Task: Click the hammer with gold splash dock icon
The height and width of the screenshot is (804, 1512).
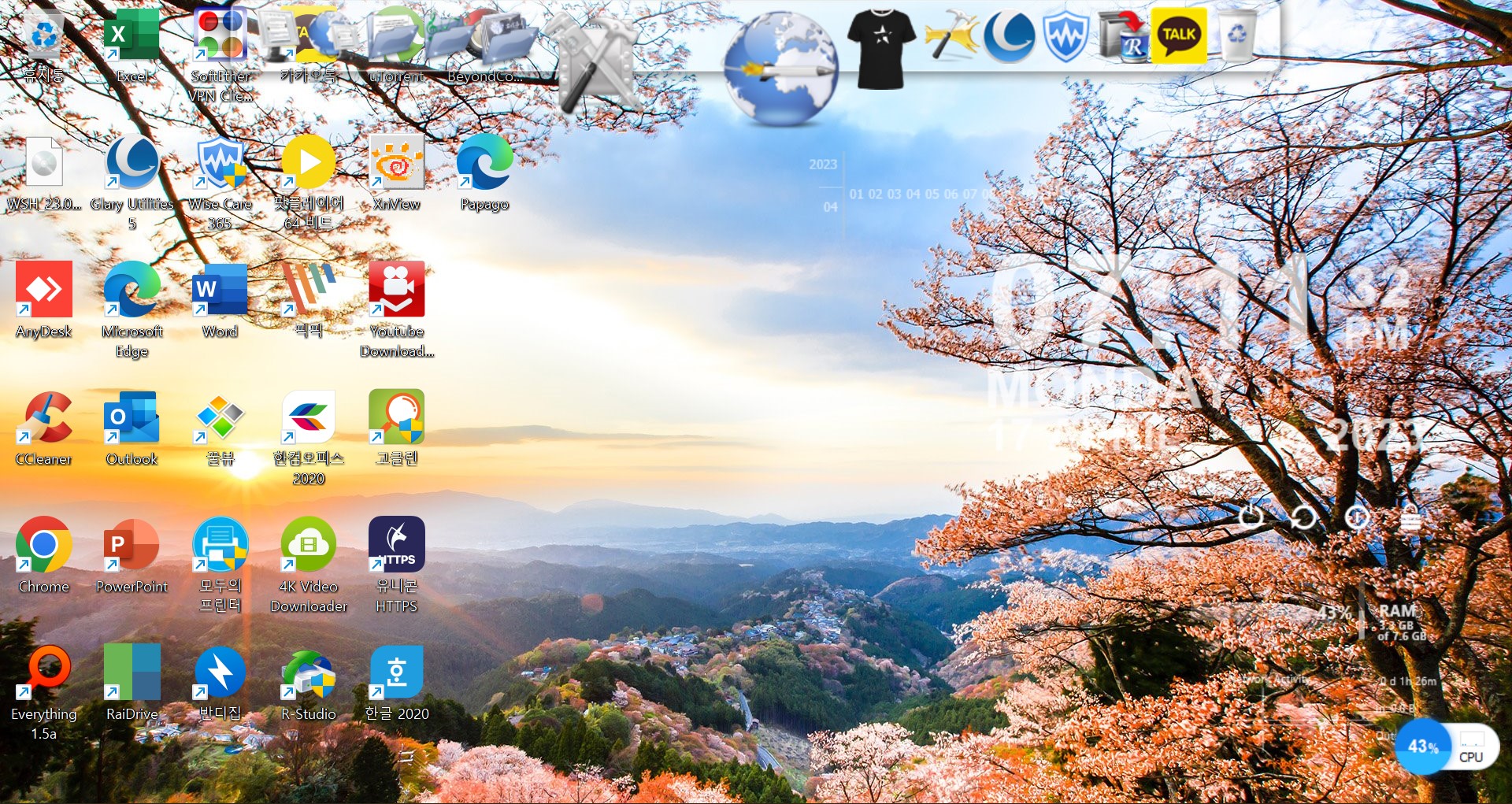Action: 951,35
